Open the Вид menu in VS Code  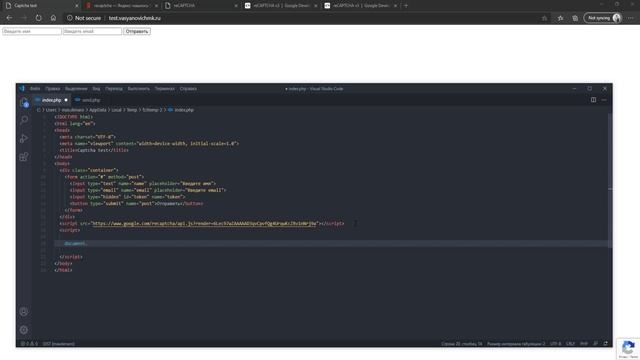[x=96, y=89]
